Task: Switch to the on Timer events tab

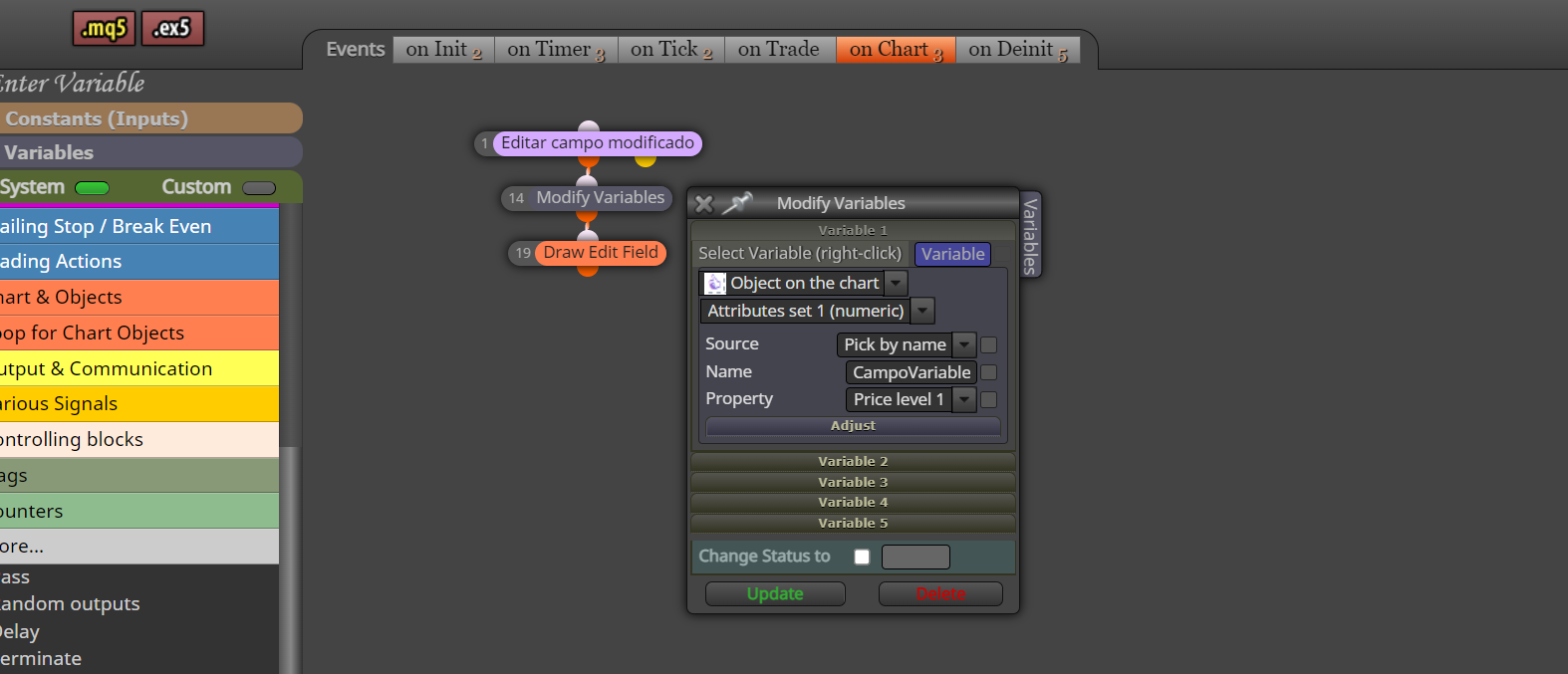Action: tap(556, 50)
